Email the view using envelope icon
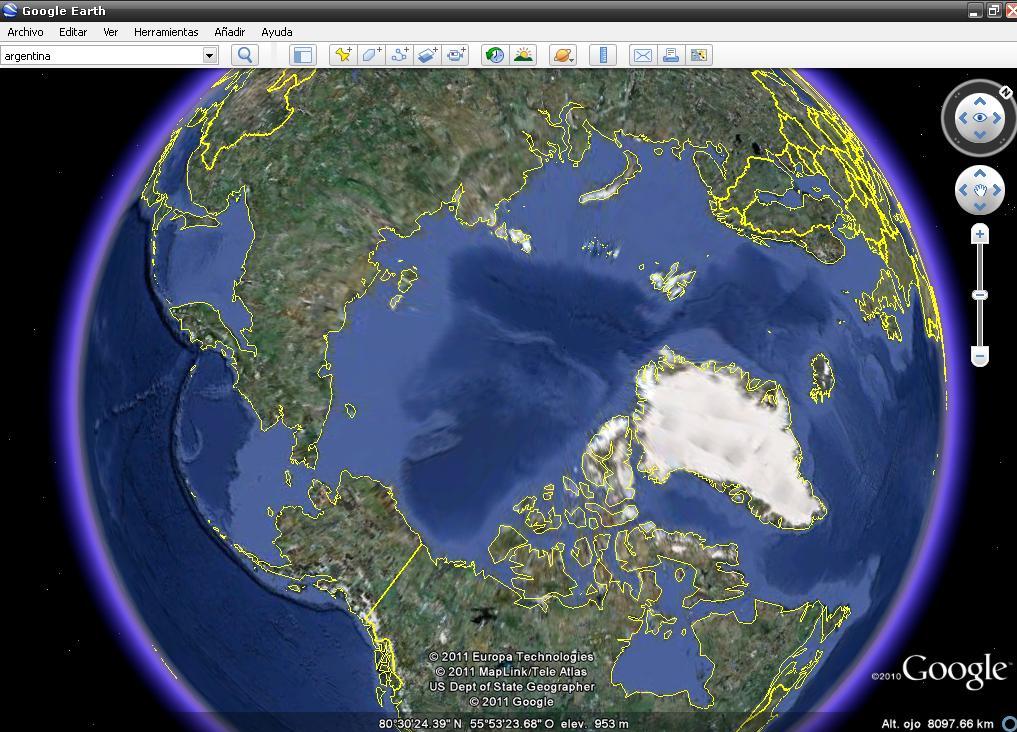This screenshot has height=732, width=1017. (643, 55)
